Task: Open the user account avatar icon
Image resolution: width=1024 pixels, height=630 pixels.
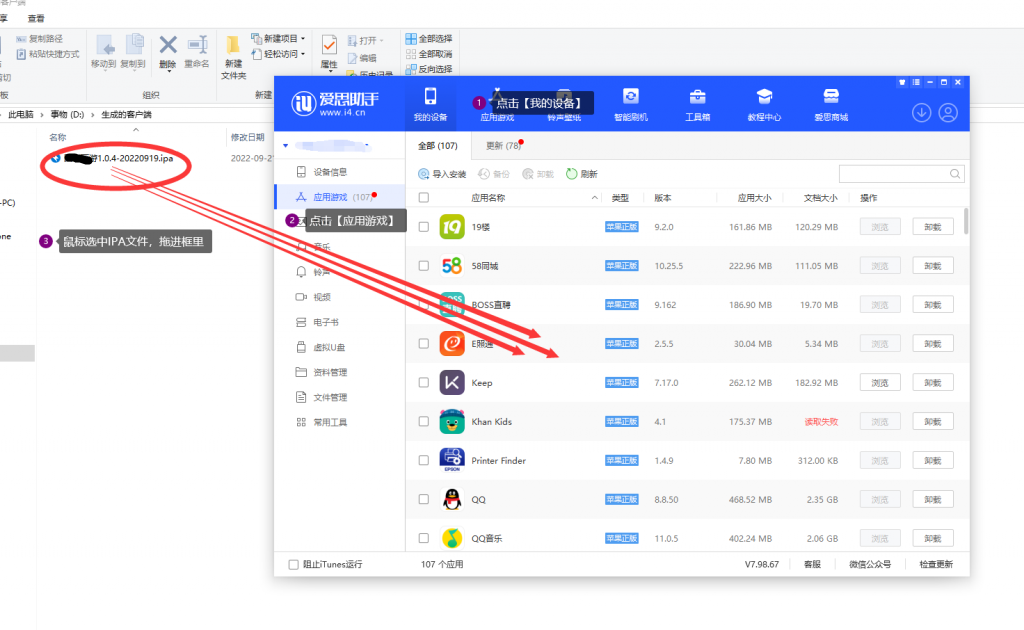Action: 948,113
